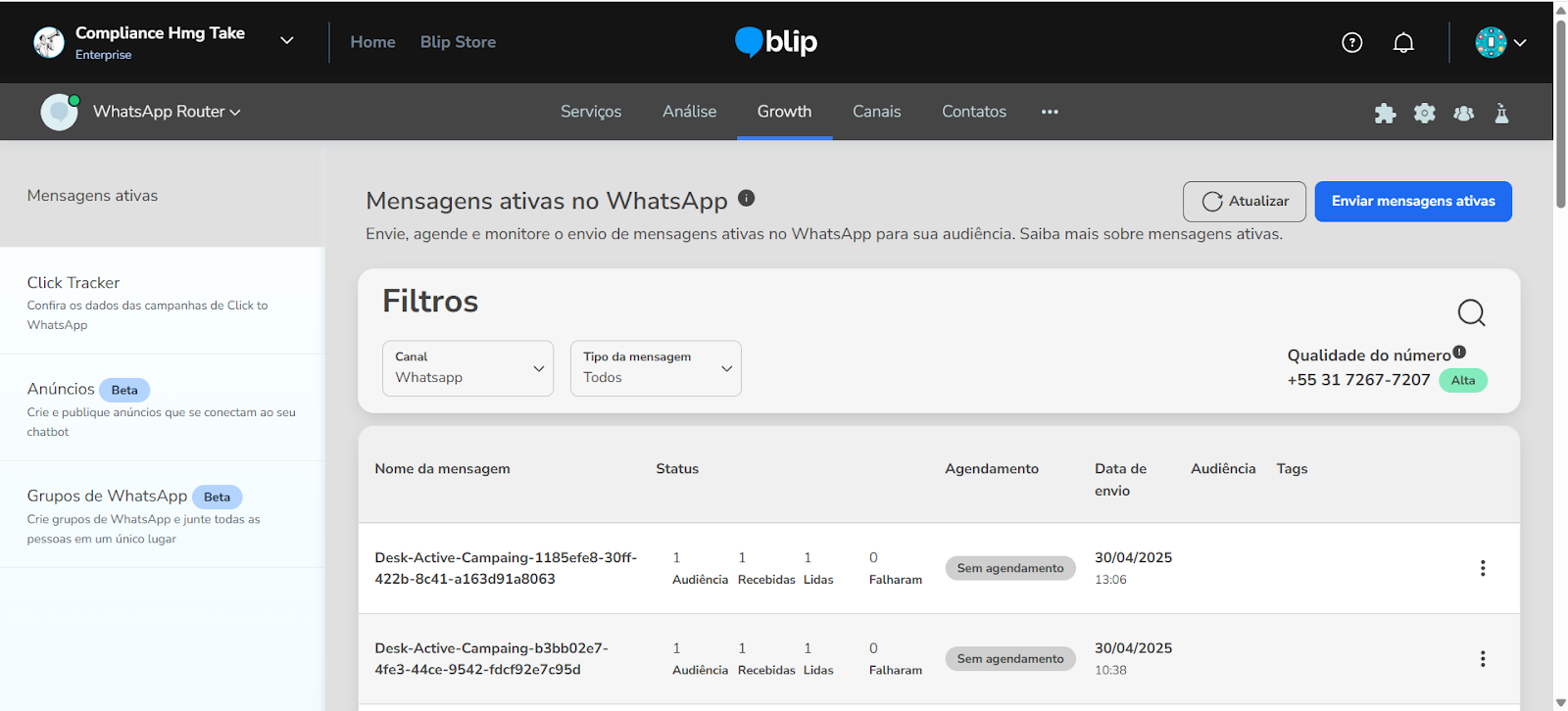Open the puzzle piece extensions icon
Image resolution: width=1568 pixels, height=711 pixels.
tap(1385, 113)
